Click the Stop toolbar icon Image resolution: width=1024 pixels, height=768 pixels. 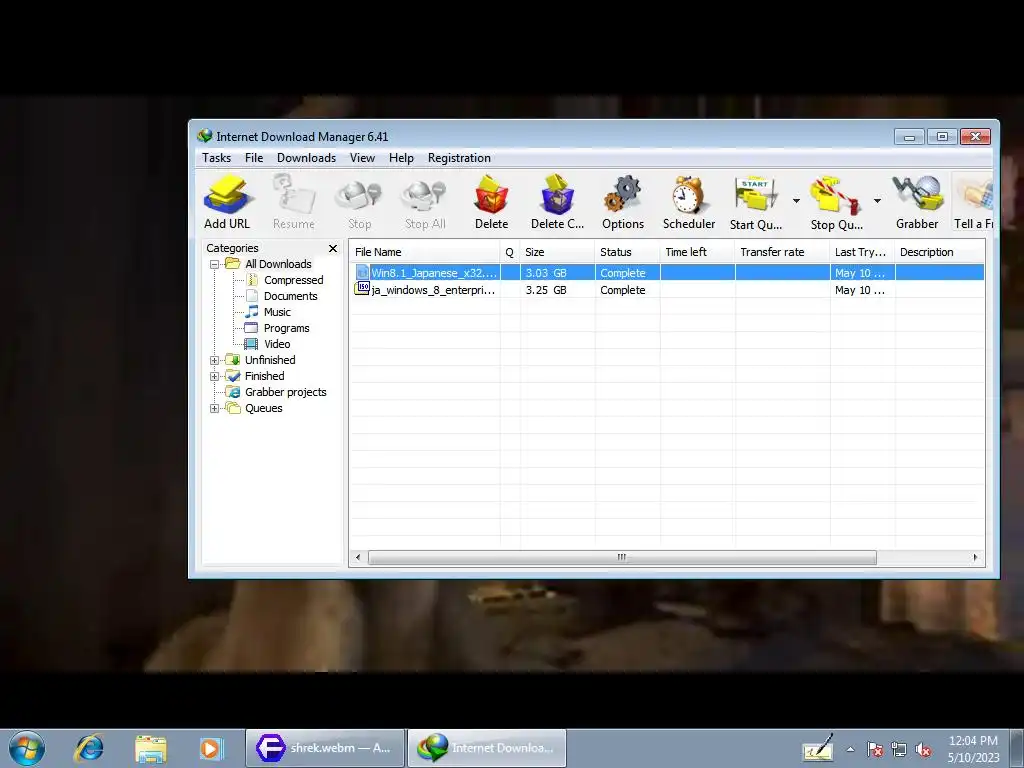[x=359, y=202]
